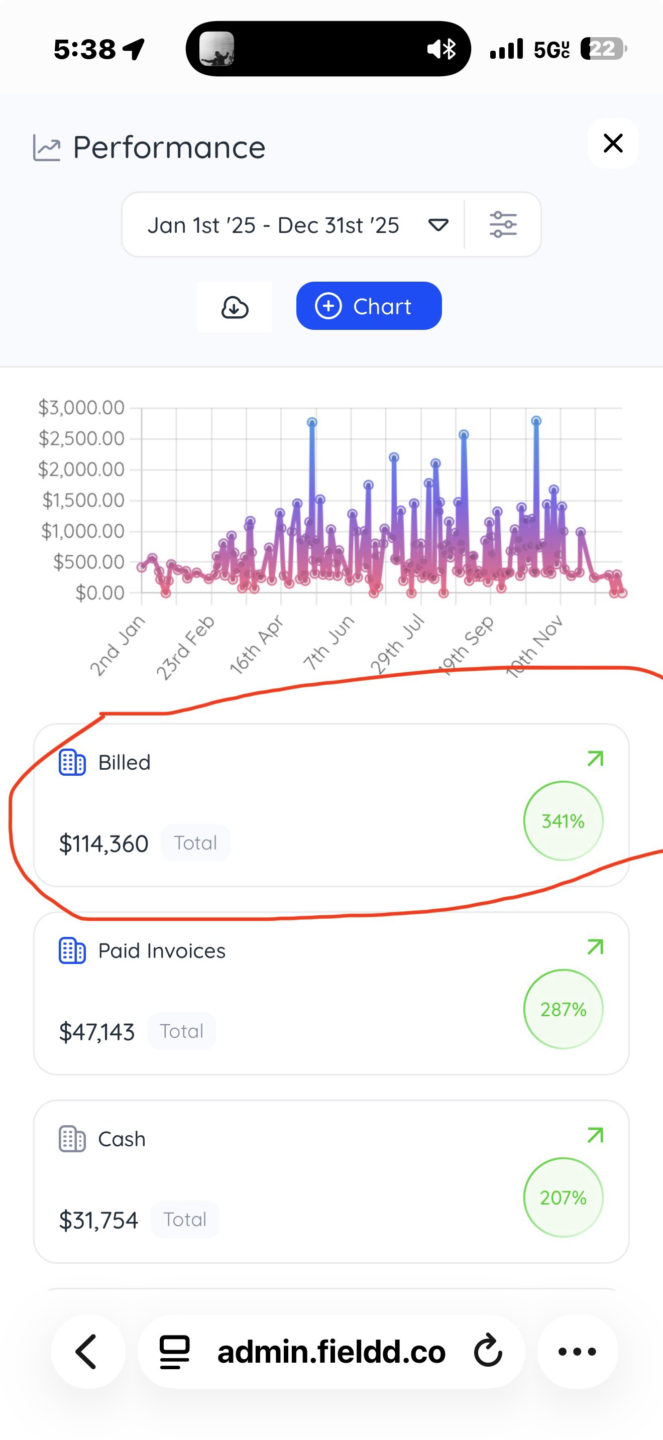This screenshot has width=663, height=1440.
Task: Click the Cash building icon
Action: pyautogui.click(x=72, y=1138)
